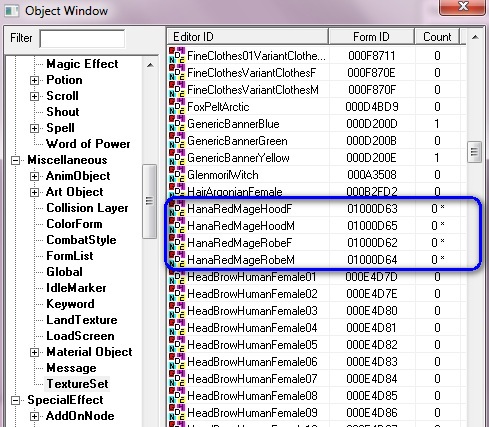Select IdleMarker category
489x427 pixels.
(76, 288)
